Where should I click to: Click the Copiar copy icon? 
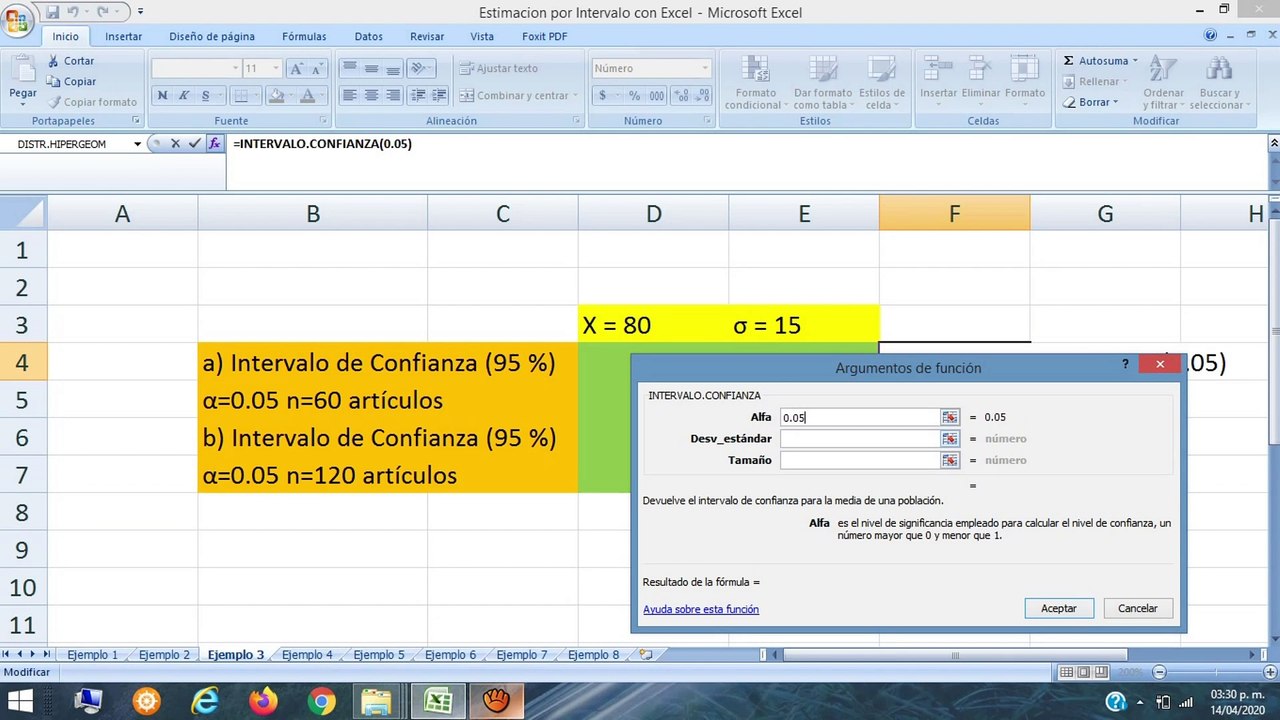click(54, 82)
